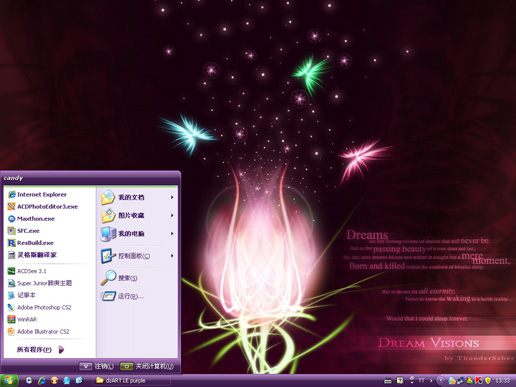Click the messenger tray icon with orange circle
Viewport: 516px width, 387px height.
452,381
